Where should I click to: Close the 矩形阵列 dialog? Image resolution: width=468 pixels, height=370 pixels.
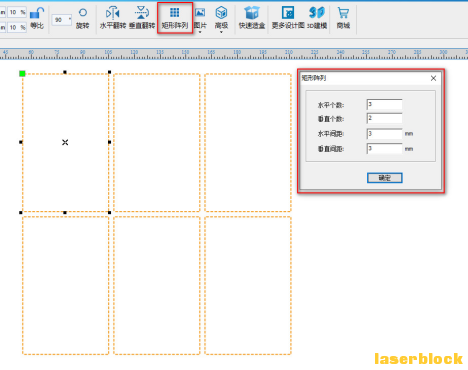pyautogui.click(x=433, y=78)
